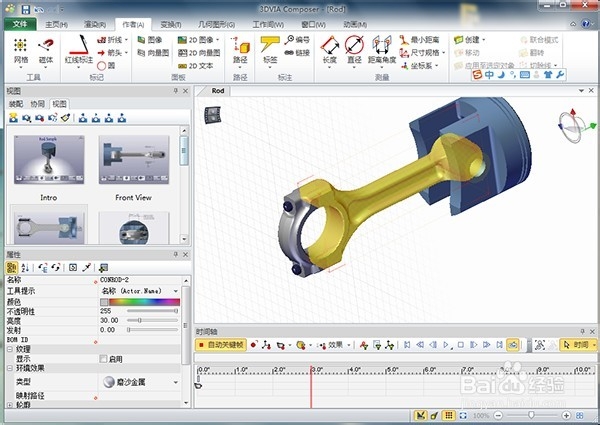Click the 标签 label annotation tool

click(x=270, y=51)
